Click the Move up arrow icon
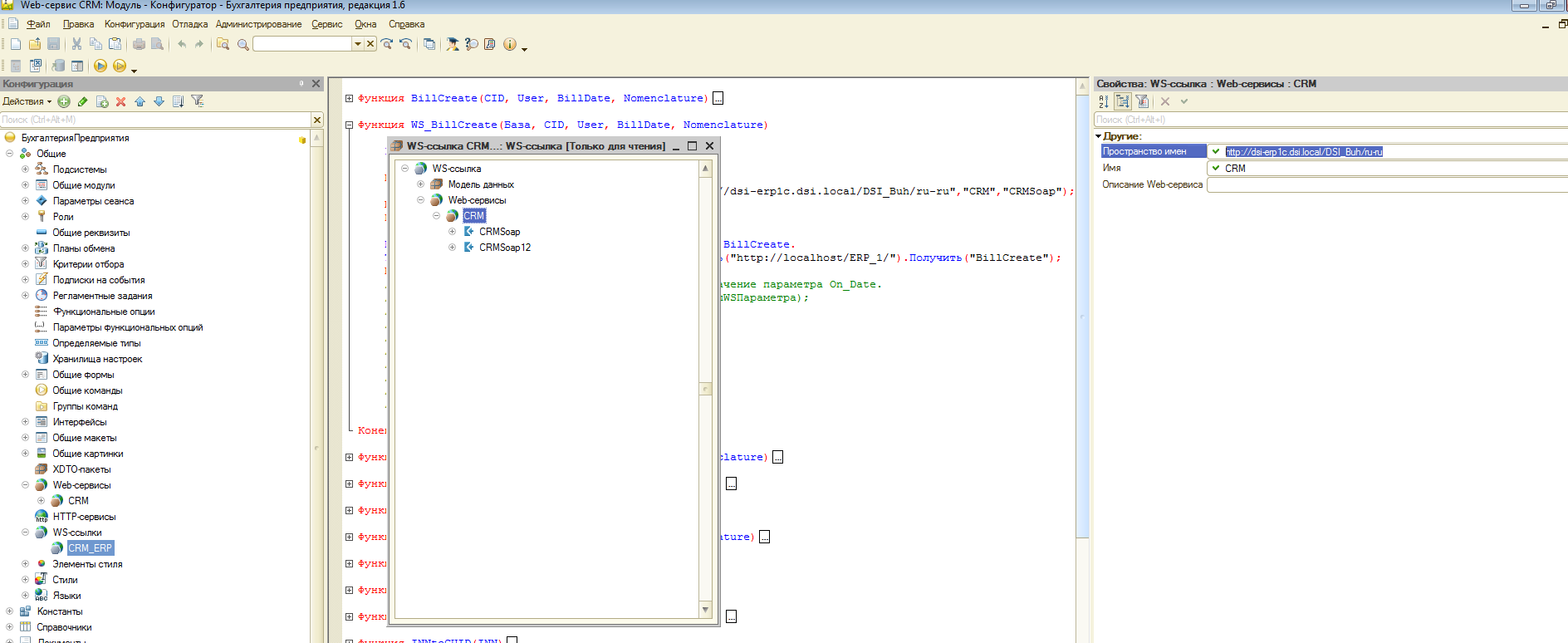 tap(140, 101)
